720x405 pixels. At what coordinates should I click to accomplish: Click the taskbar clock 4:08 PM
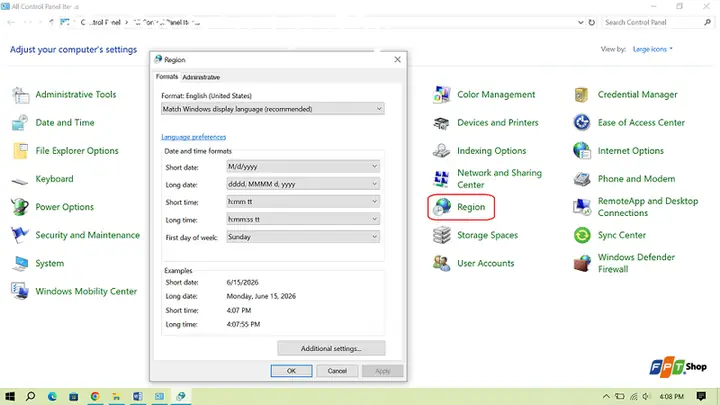(x=671, y=396)
